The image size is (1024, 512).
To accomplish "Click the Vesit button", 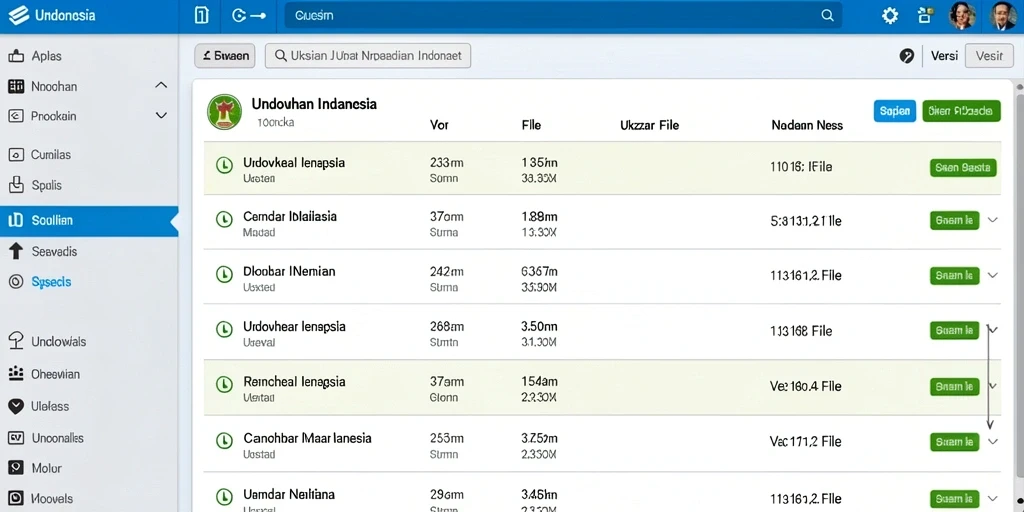I will (x=989, y=56).
